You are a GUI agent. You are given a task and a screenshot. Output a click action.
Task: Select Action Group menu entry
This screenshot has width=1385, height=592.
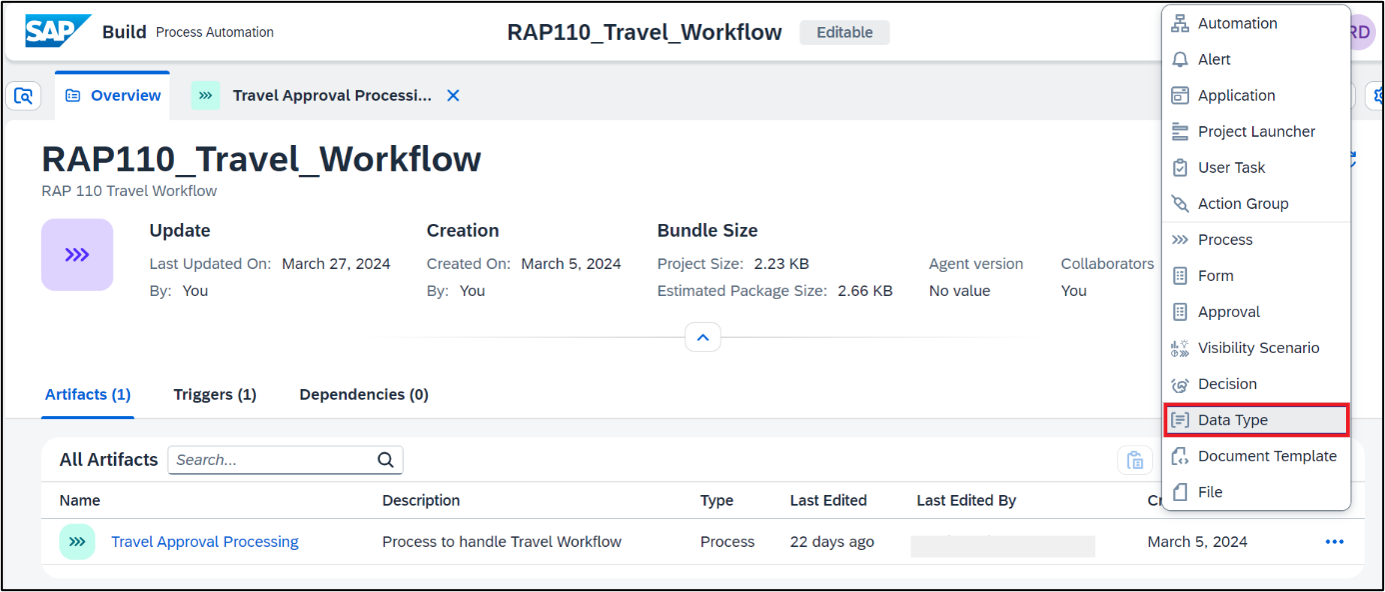click(1256, 203)
